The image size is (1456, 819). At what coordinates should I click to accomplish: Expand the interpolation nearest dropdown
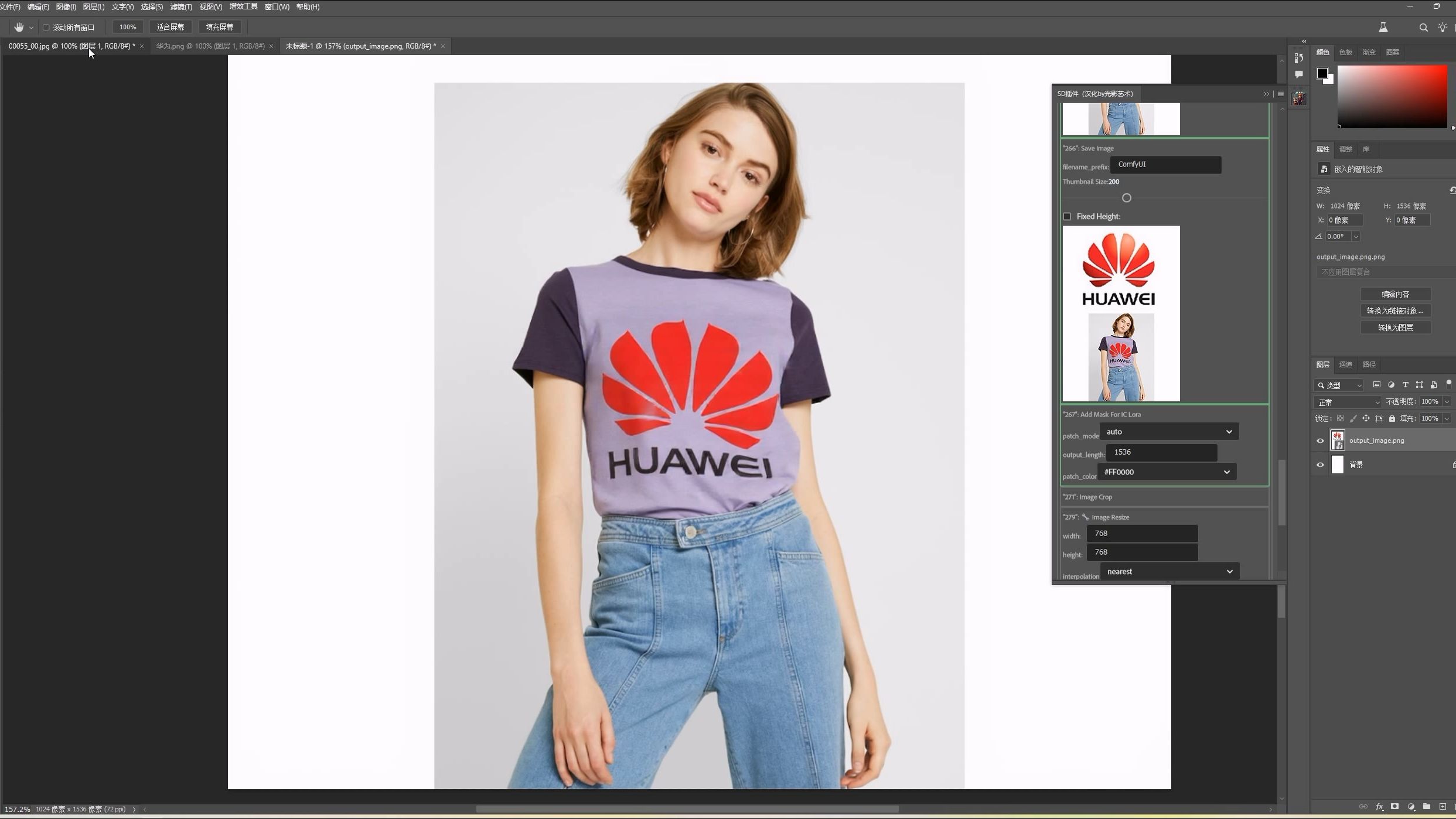click(x=1169, y=571)
